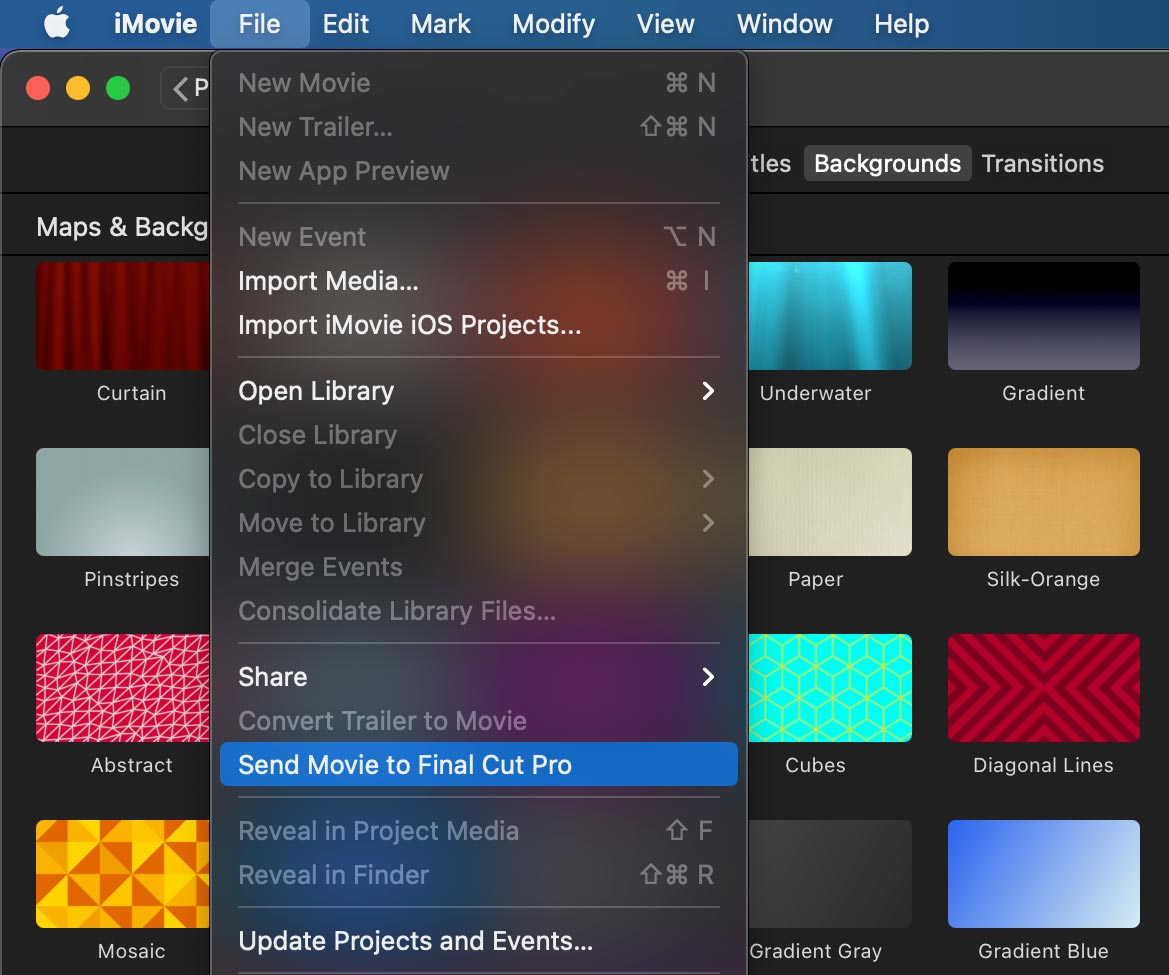The height and width of the screenshot is (975, 1169).
Task: Select the Paper background thumbnail
Action: [x=830, y=502]
